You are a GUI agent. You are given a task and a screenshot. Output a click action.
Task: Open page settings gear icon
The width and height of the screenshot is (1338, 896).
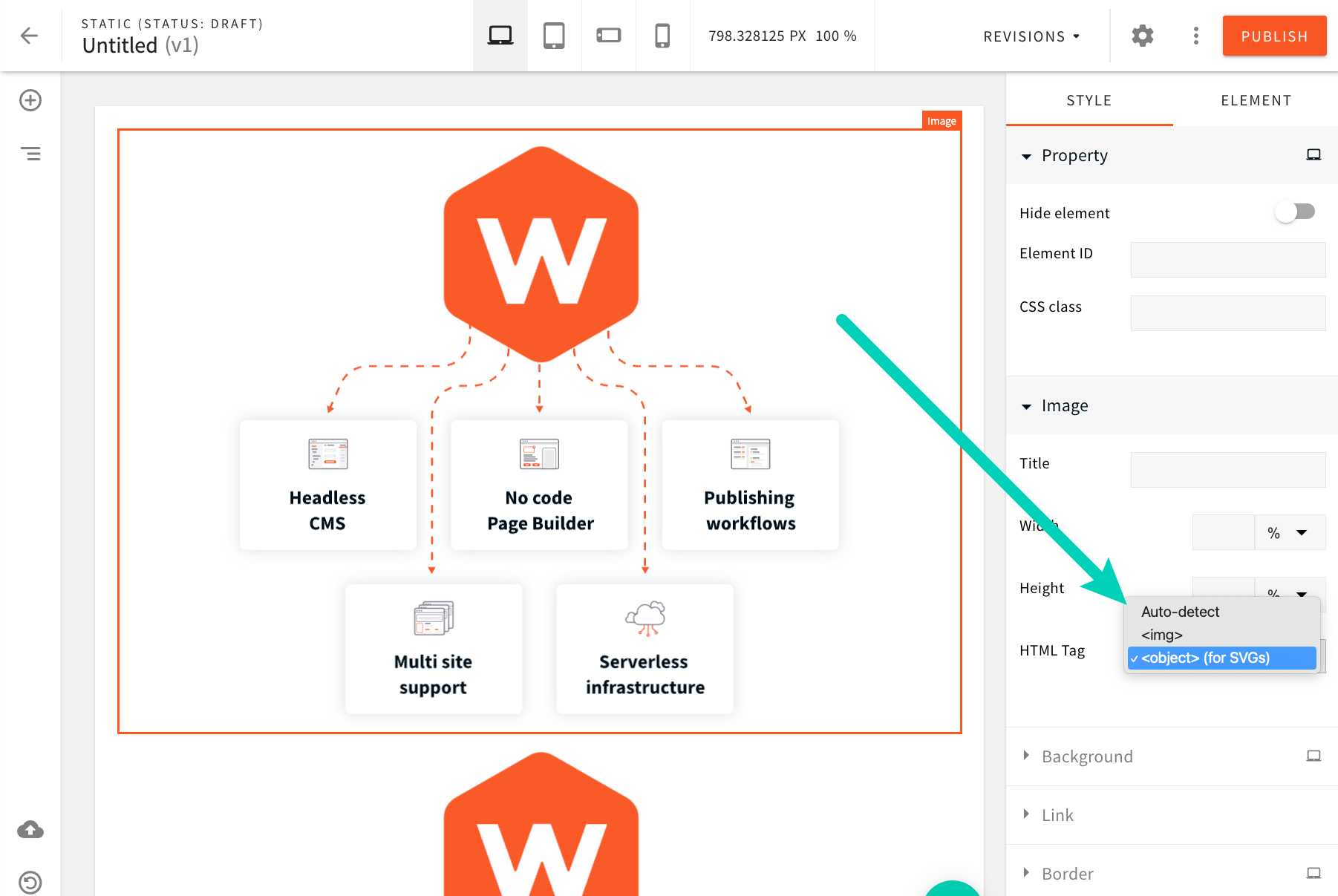coord(1142,36)
